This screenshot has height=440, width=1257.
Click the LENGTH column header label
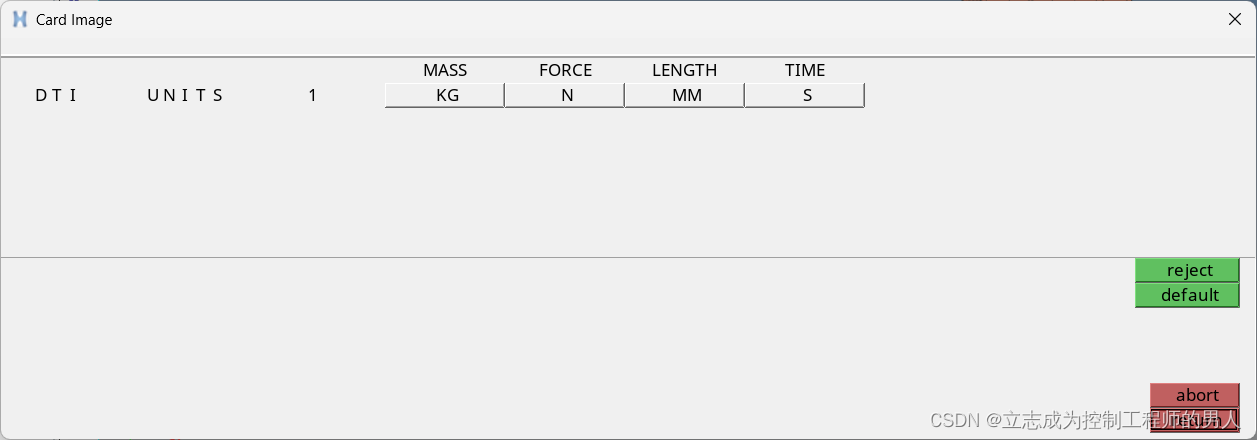coord(685,70)
